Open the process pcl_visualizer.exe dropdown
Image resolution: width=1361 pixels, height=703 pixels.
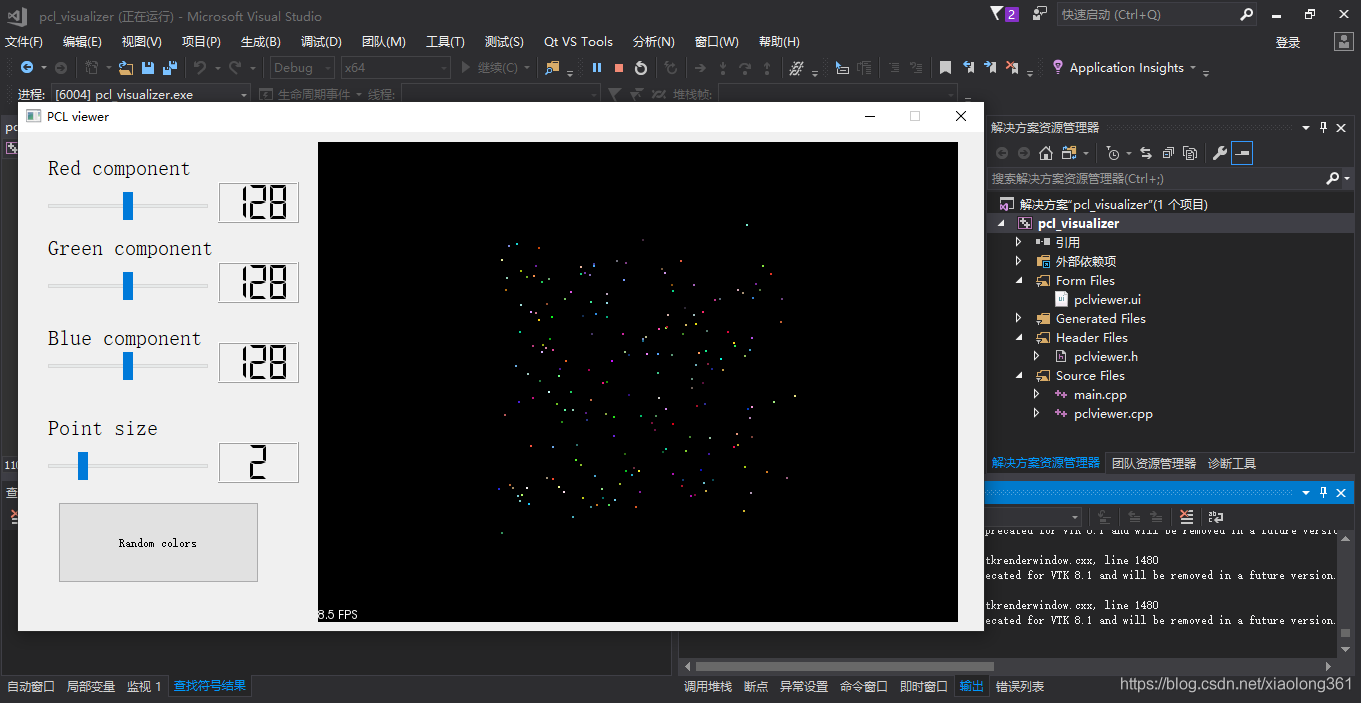(151, 94)
